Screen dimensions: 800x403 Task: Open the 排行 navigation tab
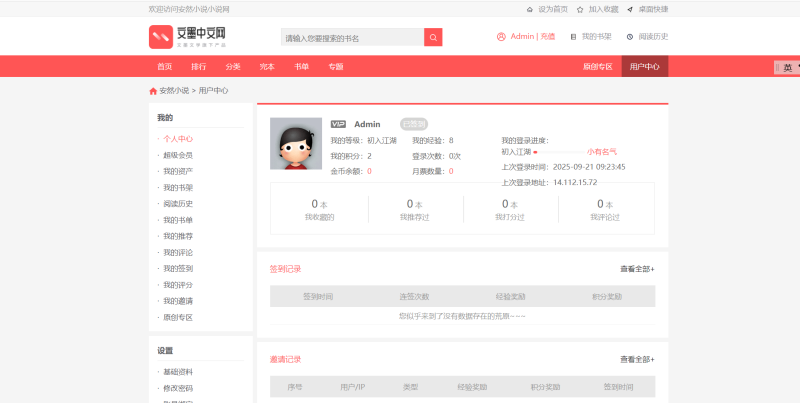198,66
